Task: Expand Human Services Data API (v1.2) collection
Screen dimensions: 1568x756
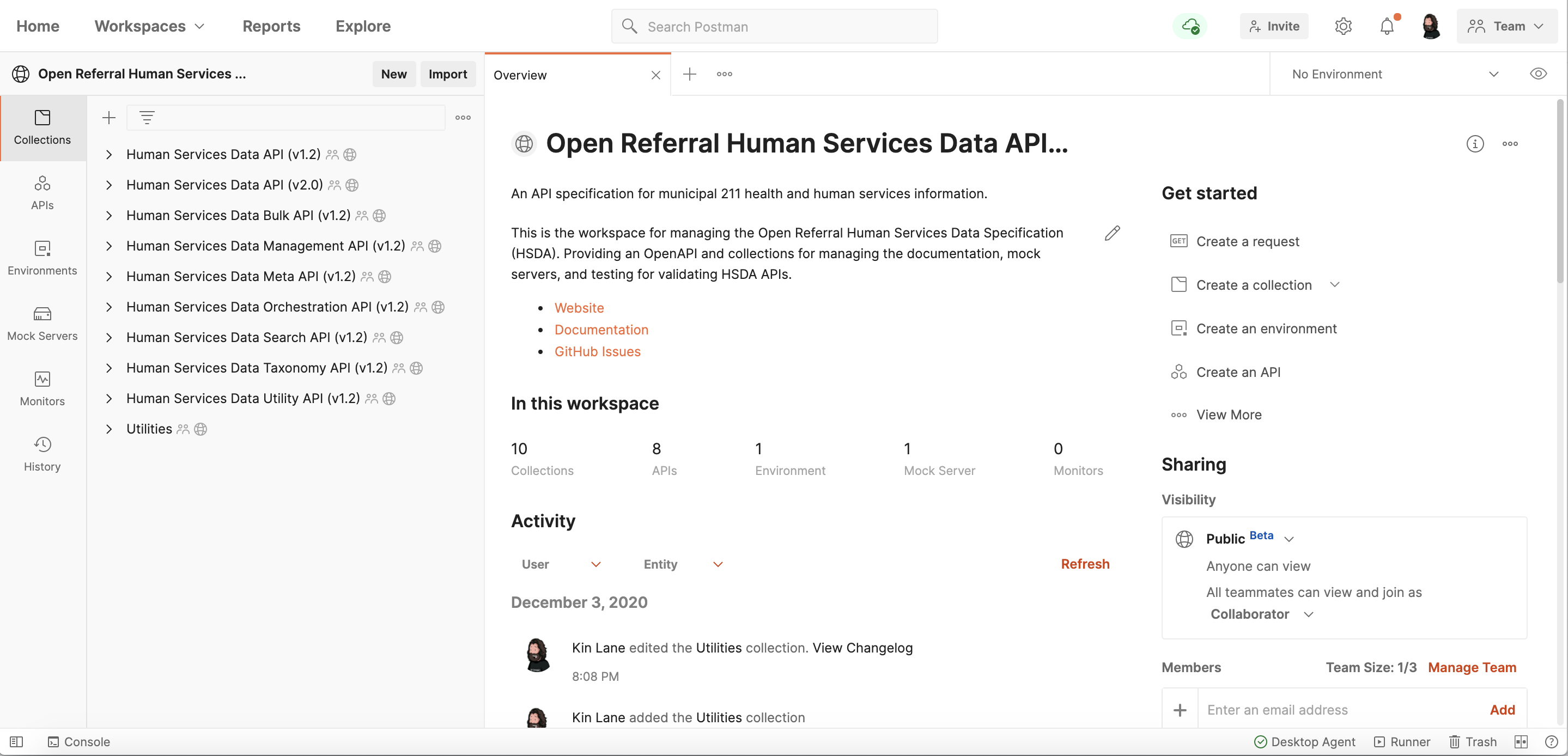Action: (108, 155)
